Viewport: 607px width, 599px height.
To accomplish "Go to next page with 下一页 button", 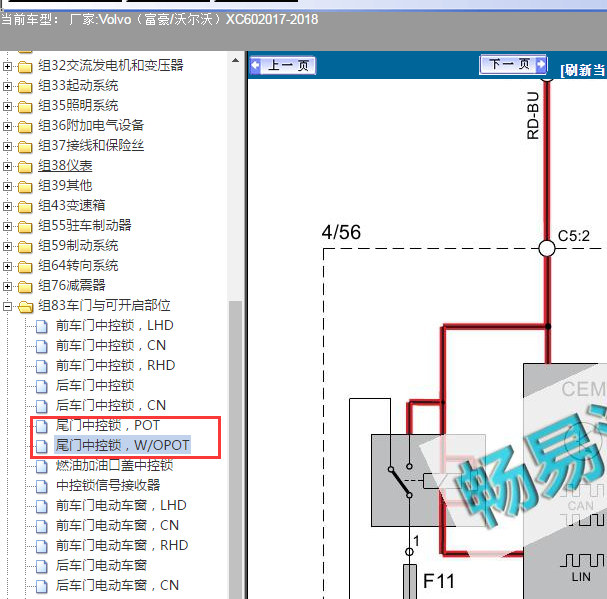I will point(513,64).
